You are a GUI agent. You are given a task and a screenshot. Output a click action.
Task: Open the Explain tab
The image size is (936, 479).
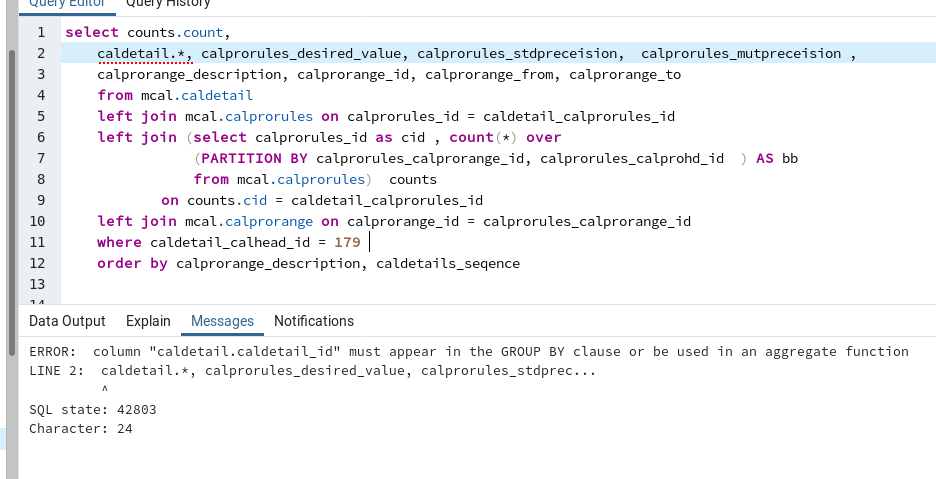148,321
